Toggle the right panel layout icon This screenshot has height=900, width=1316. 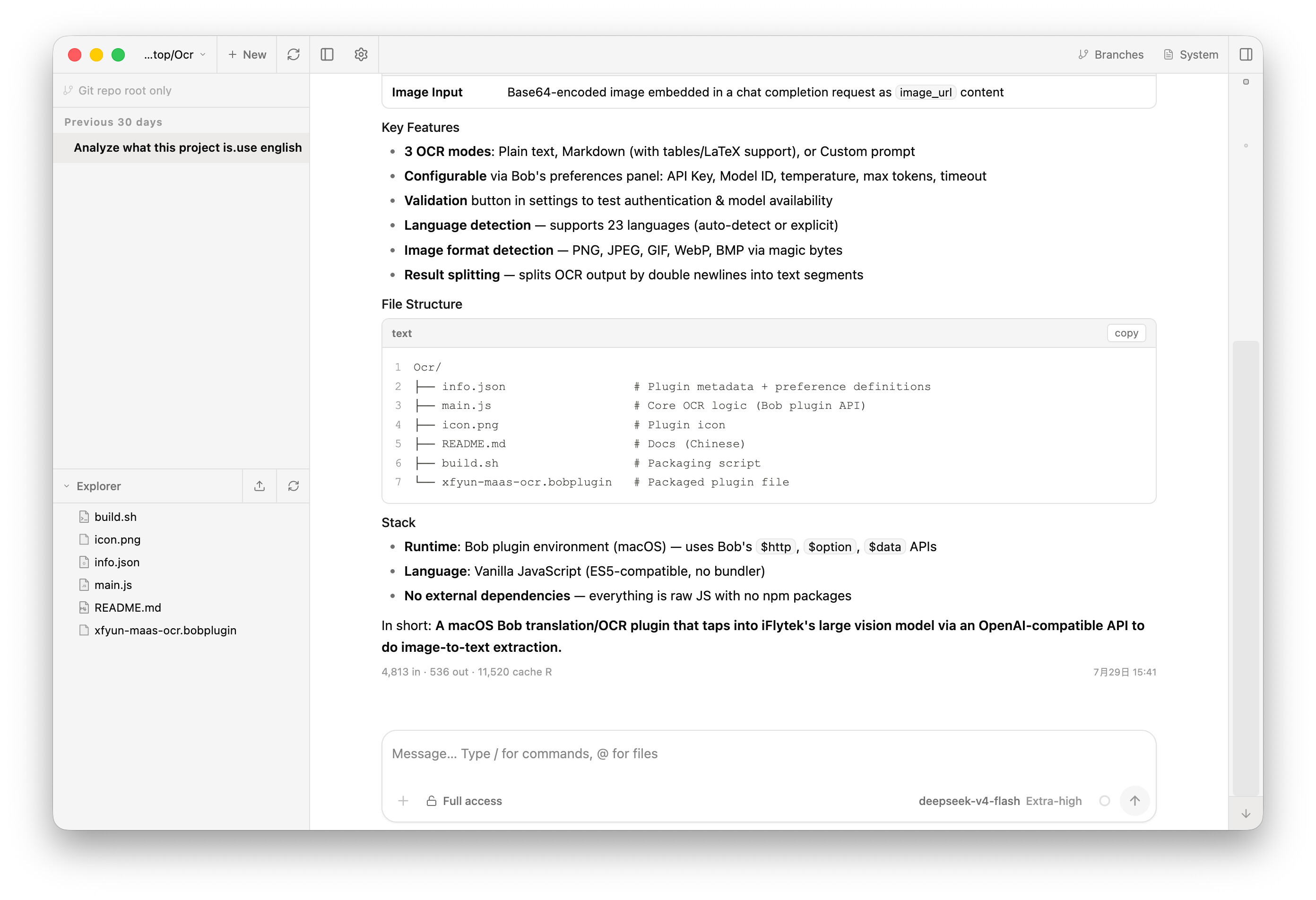[x=1246, y=54]
